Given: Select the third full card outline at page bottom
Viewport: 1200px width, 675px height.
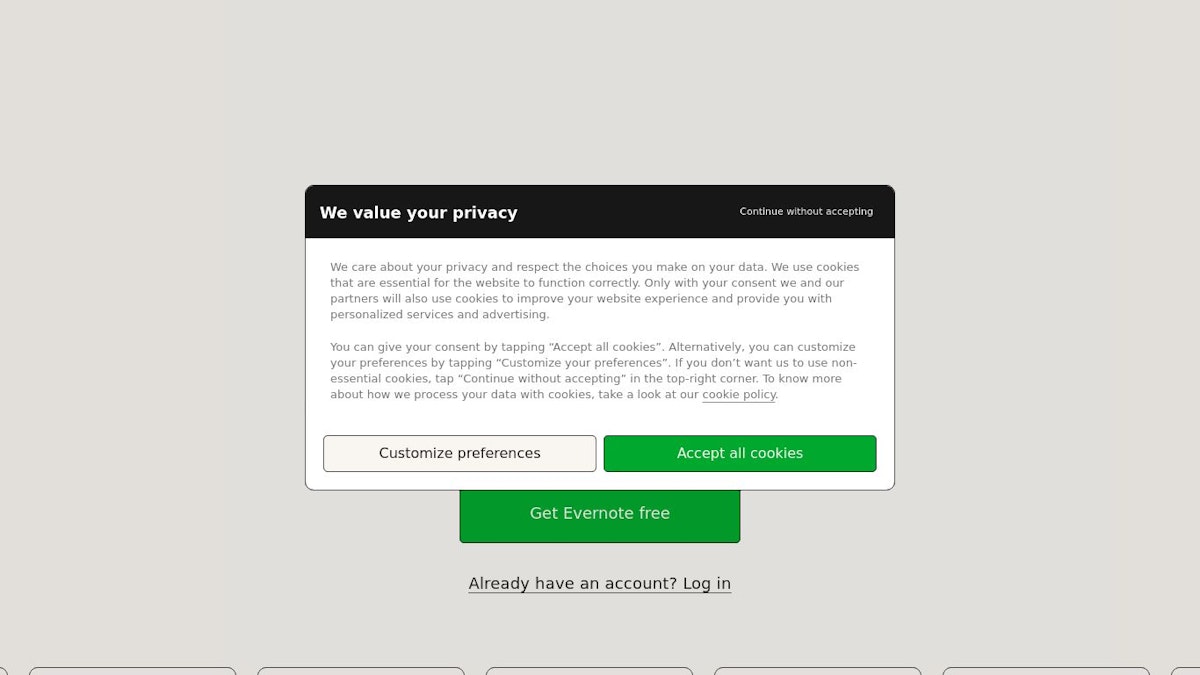Looking at the screenshot, I should 589,671.
